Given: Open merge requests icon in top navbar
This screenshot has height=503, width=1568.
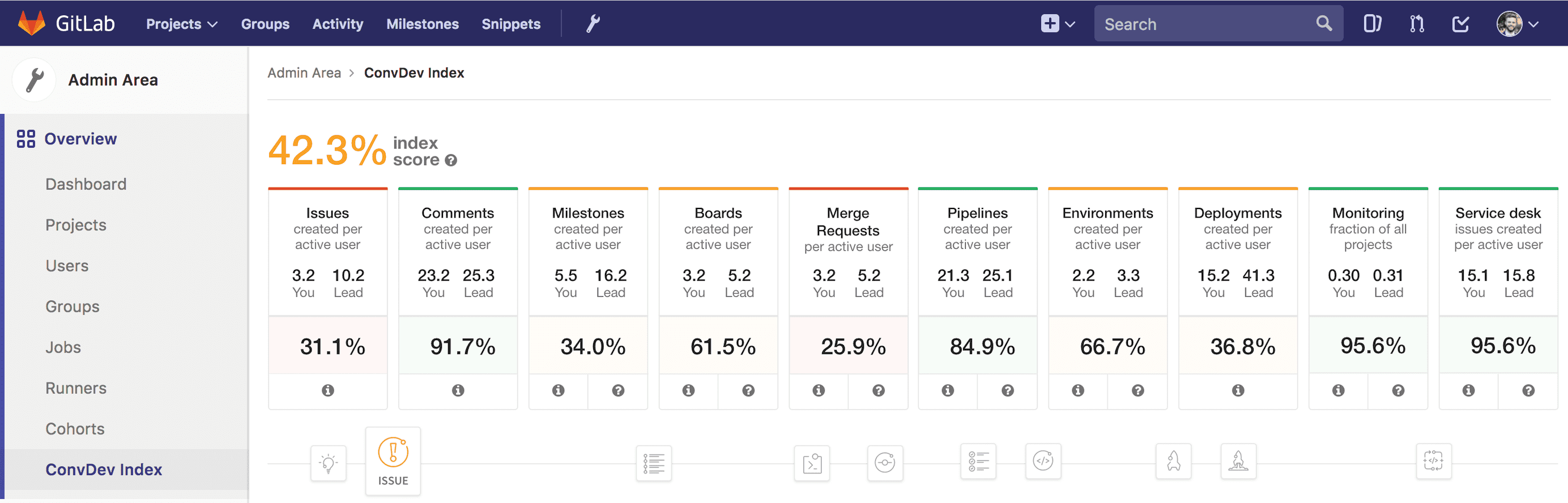Looking at the screenshot, I should (1416, 24).
